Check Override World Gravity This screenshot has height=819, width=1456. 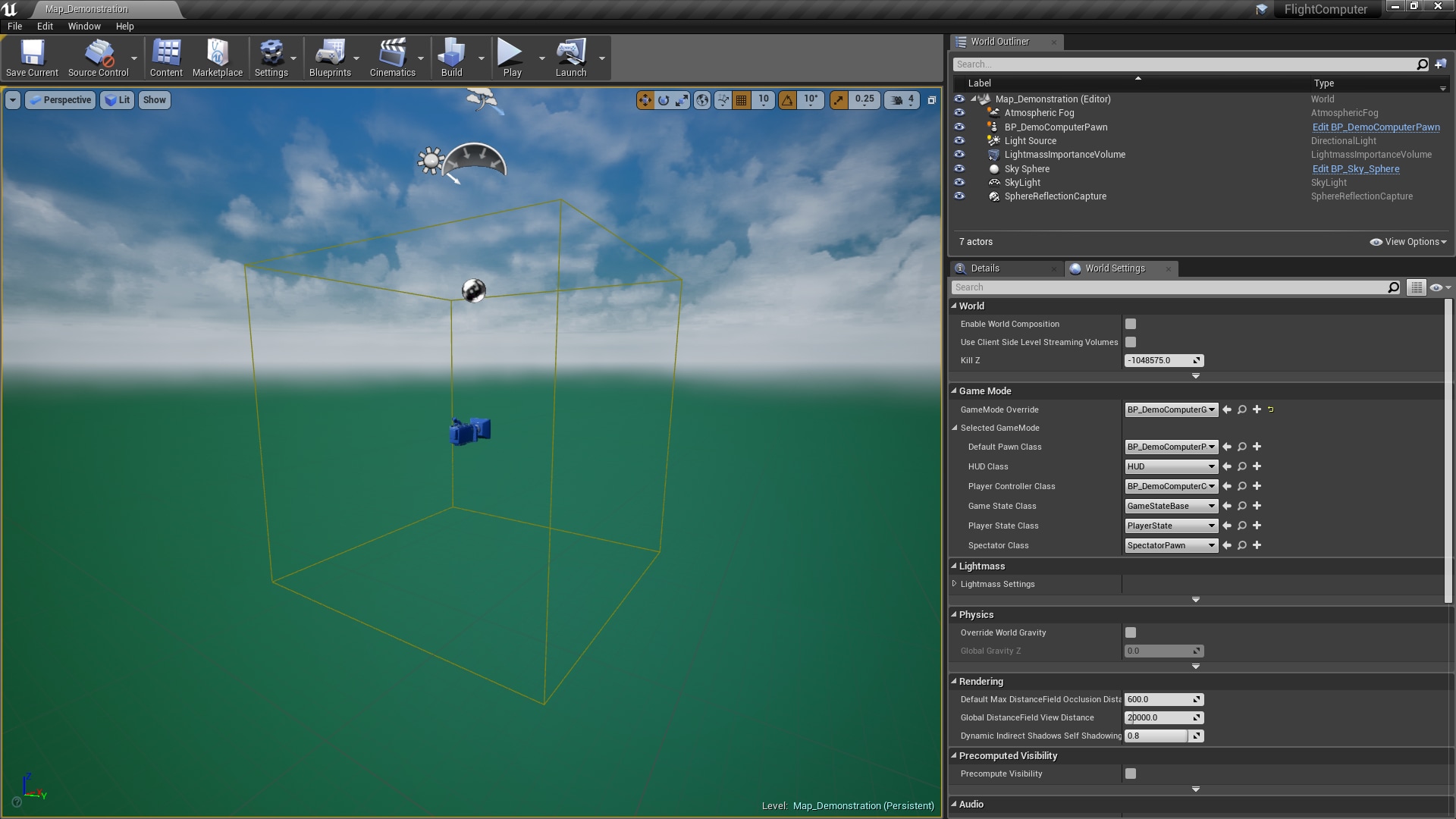(x=1131, y=632)
